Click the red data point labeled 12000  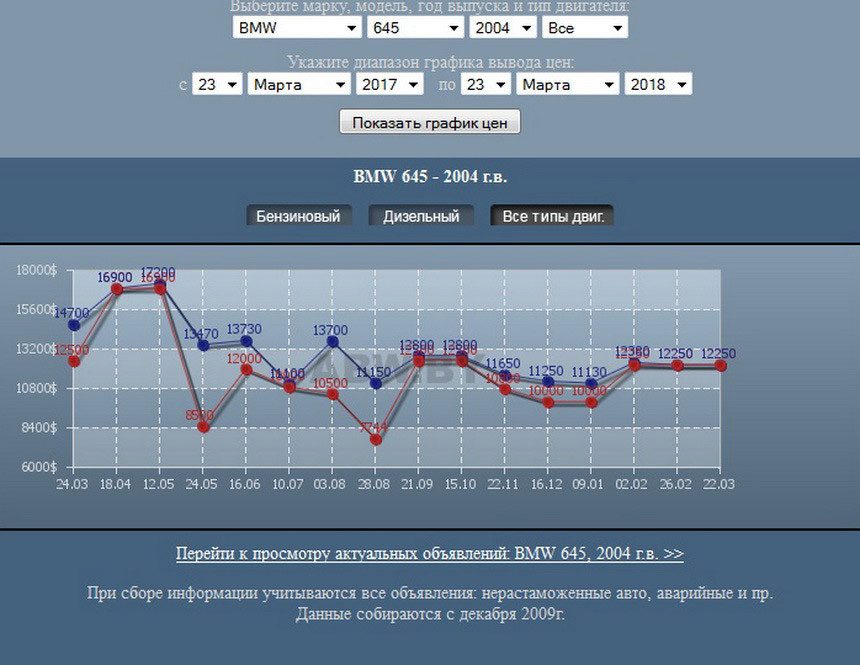point(246,370)
